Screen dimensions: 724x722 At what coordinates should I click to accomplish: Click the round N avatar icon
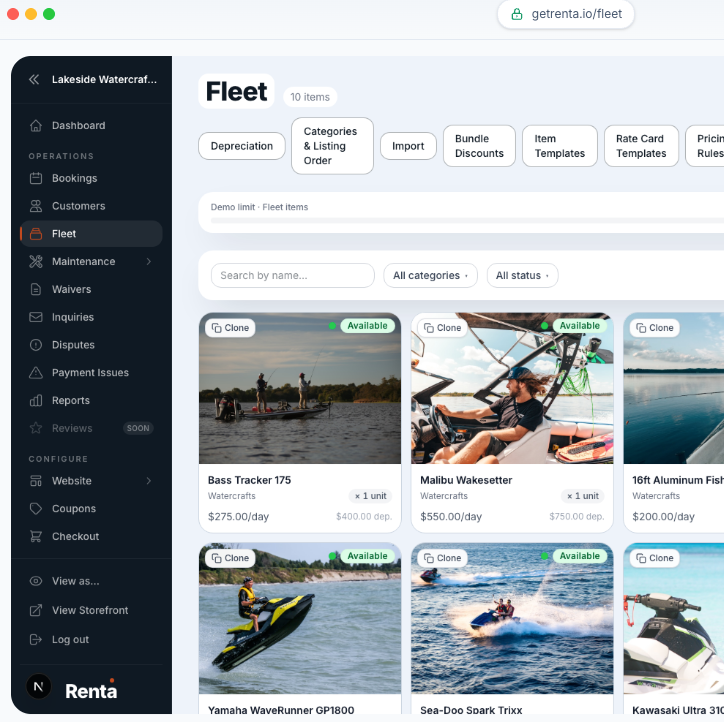point(39,686)
